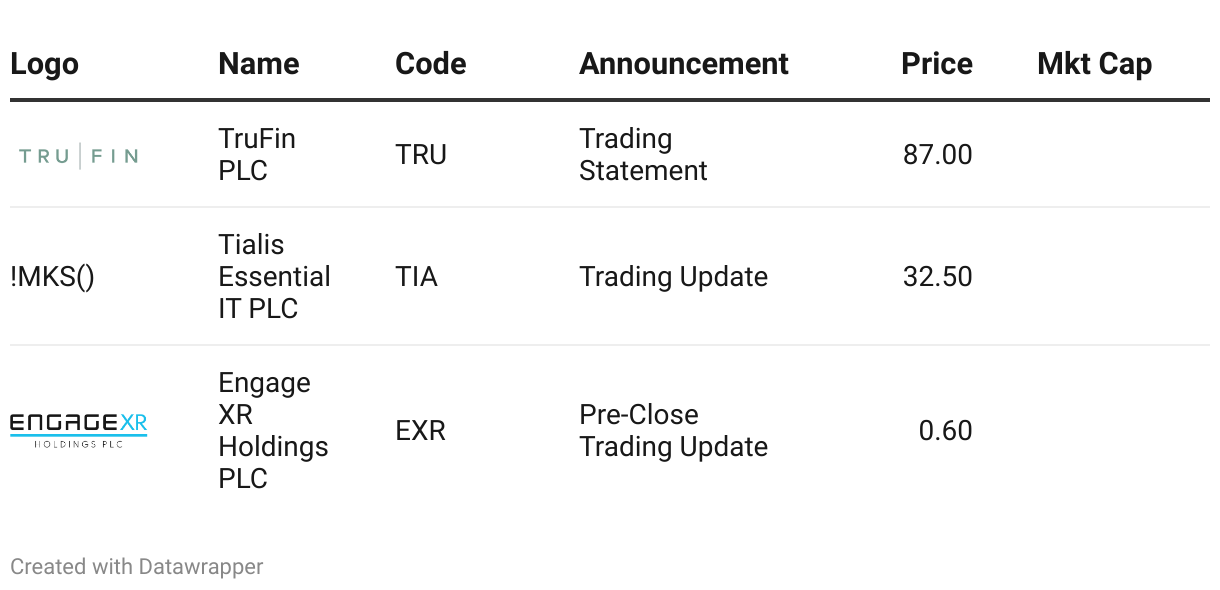Click the TruFin logo

click(78, 156)
